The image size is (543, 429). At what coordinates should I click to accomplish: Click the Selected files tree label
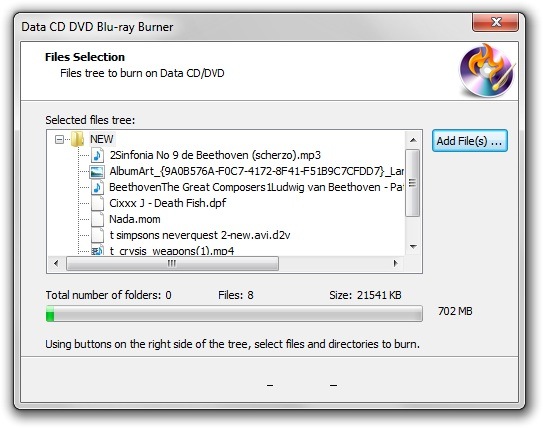click(x=90, y=120)
